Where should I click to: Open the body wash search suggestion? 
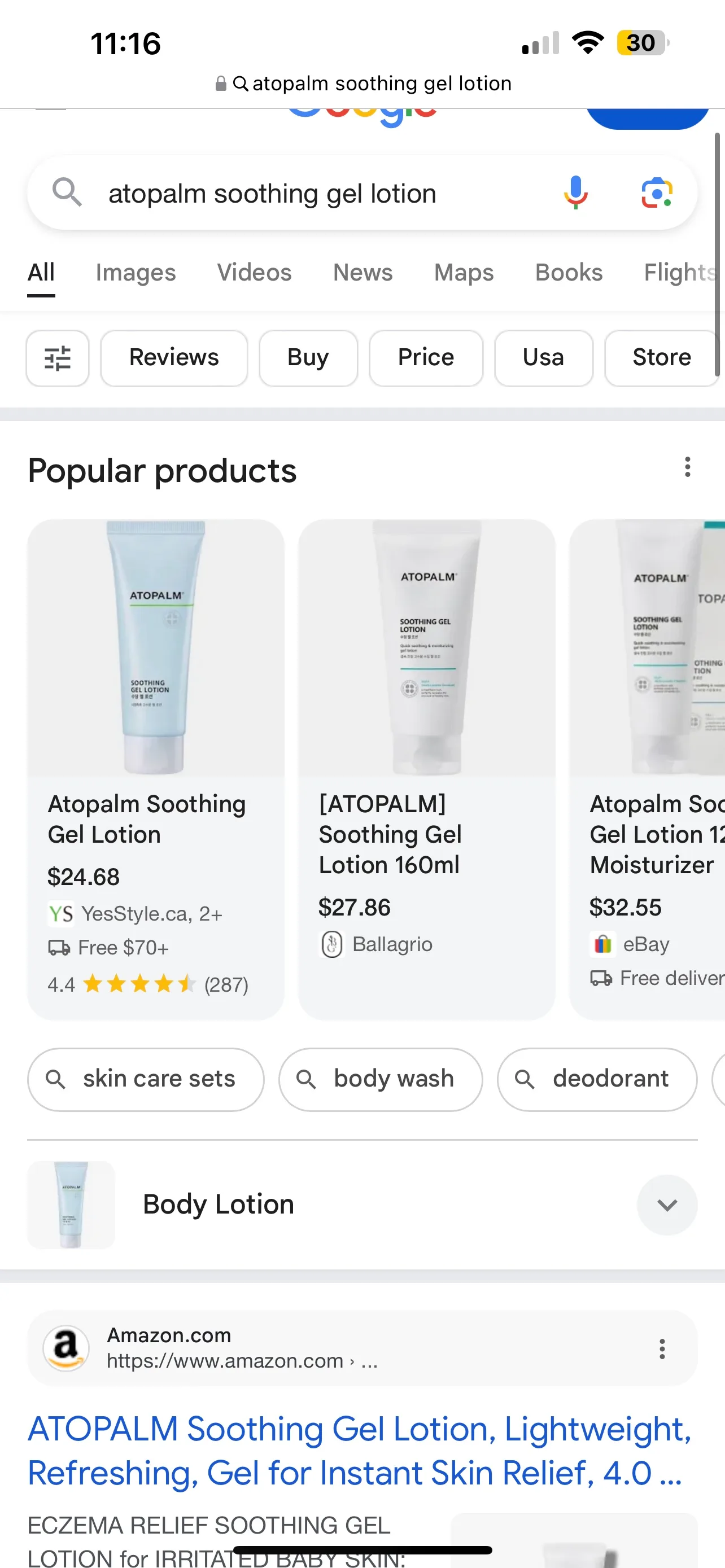(380, 1078)
